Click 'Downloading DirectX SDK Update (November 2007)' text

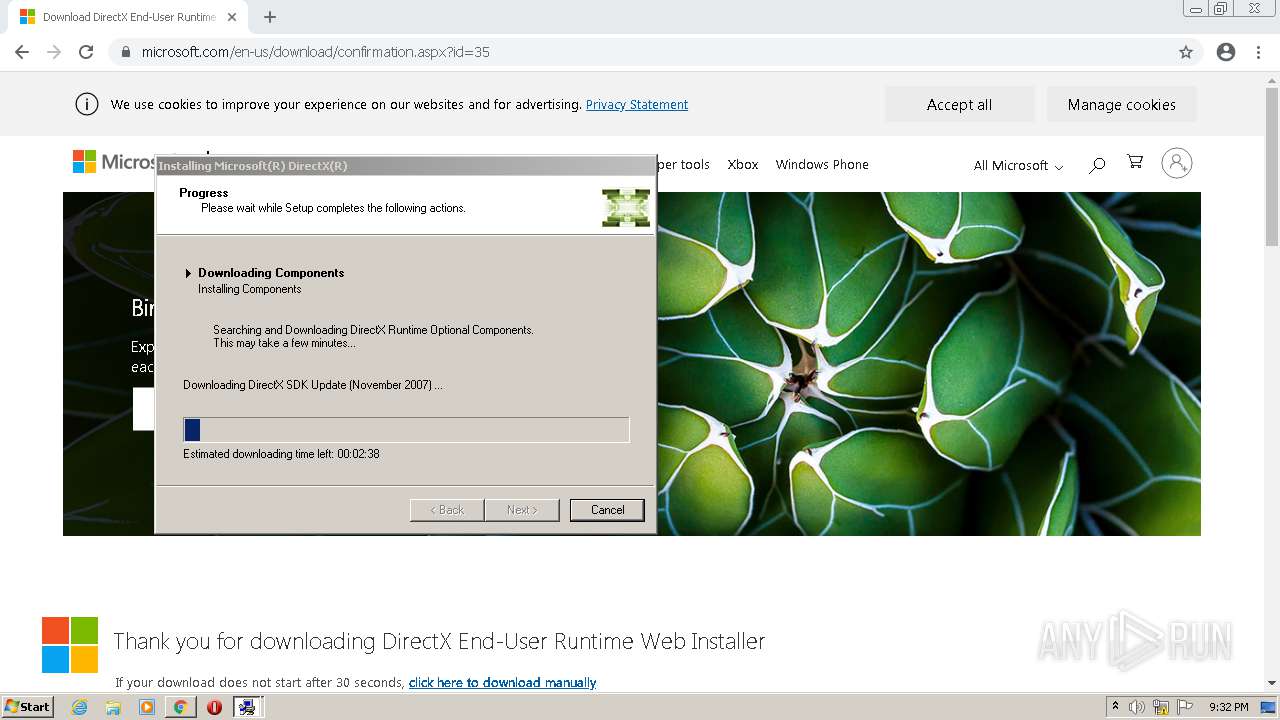(313, 385)
